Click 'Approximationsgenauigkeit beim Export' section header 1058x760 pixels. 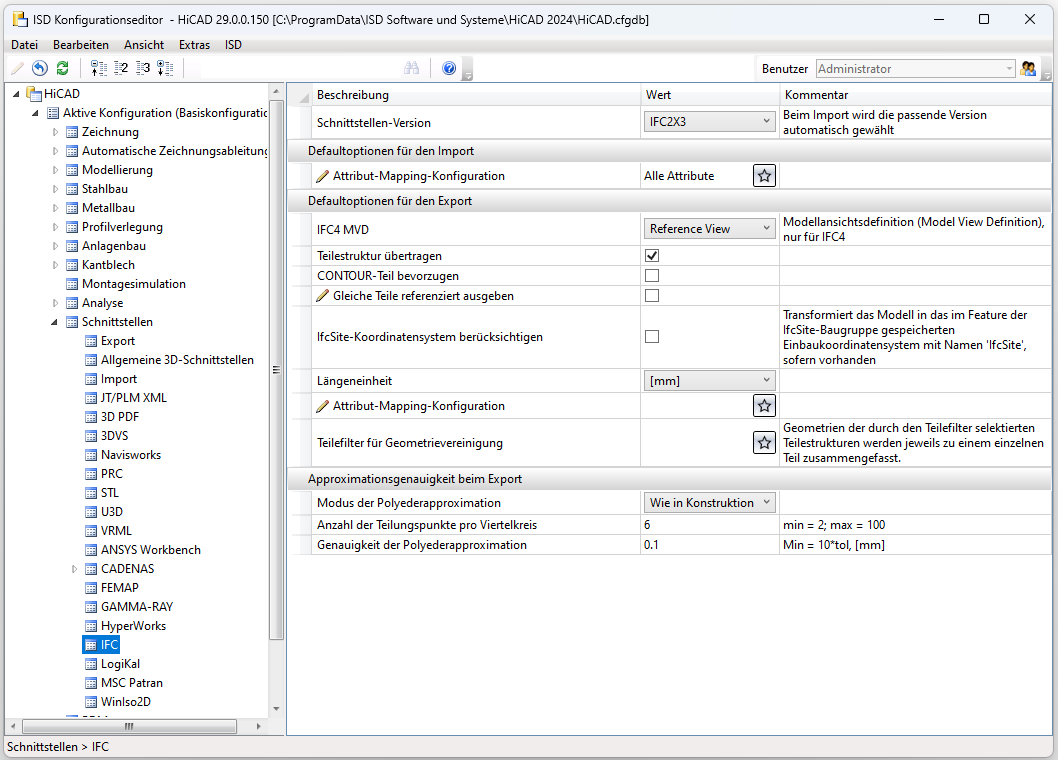coord(669,479)
